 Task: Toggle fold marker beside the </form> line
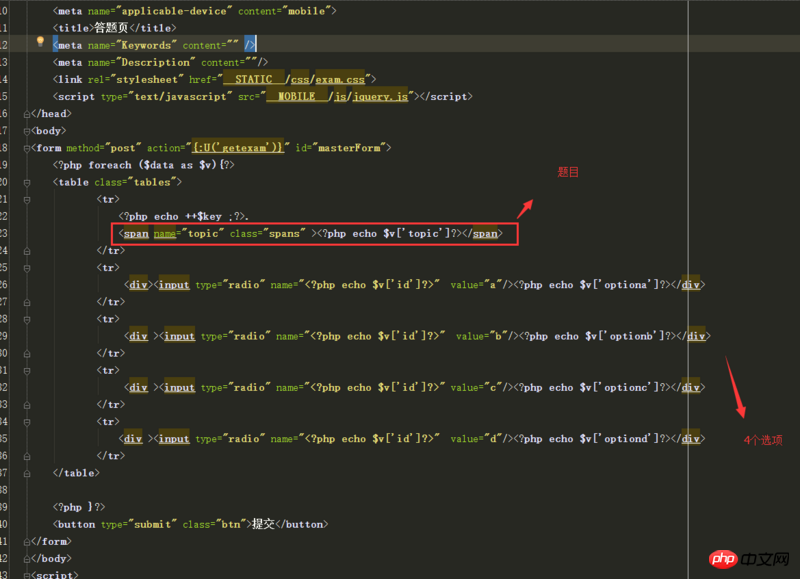pos(27,542)
